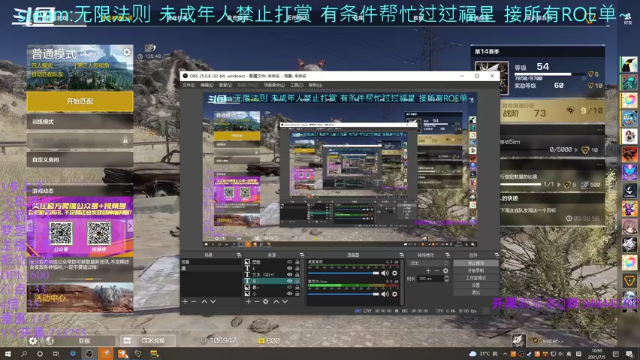Toggle visibility of fifth source row

pyautogui.click(x=289, y=287)
